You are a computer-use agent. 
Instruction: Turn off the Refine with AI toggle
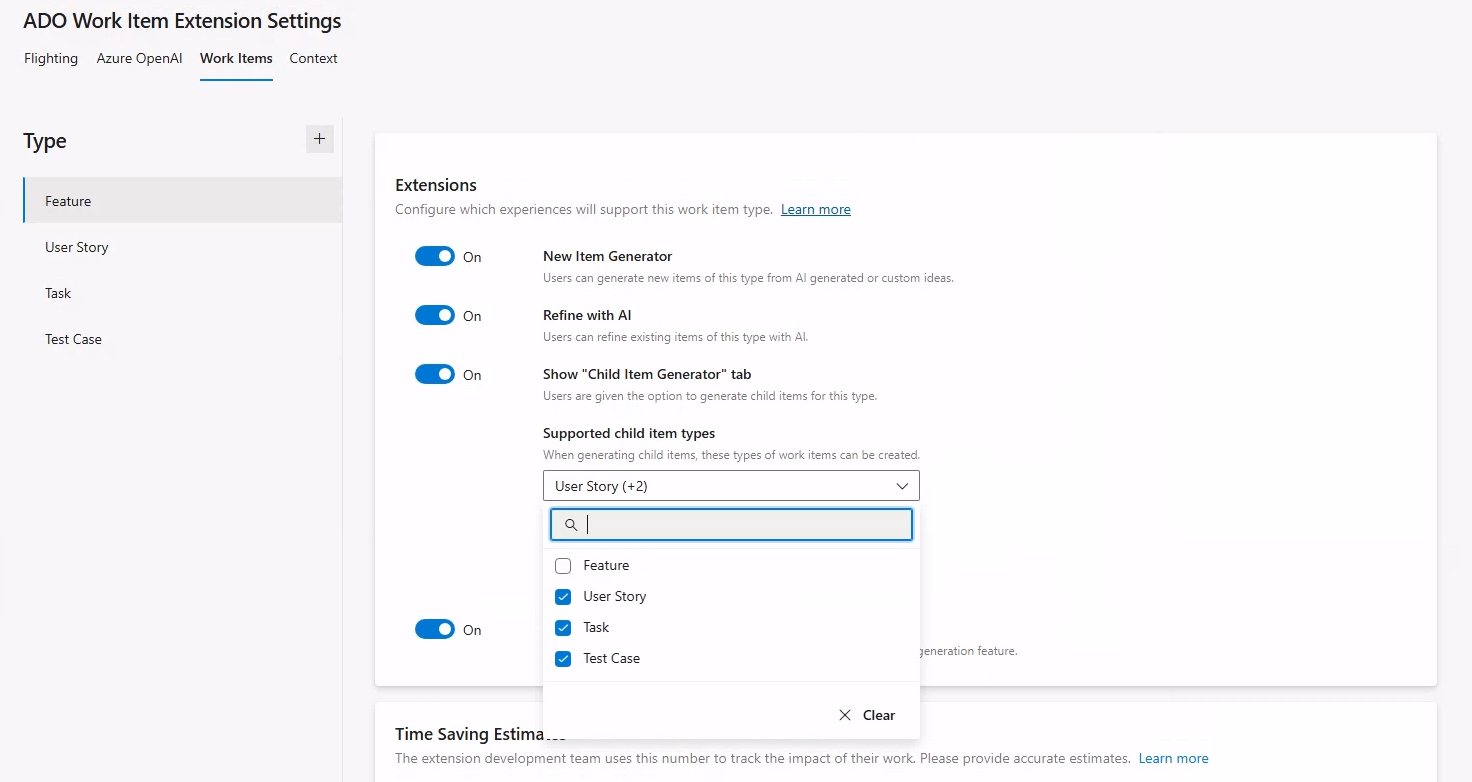pos(435,315)
